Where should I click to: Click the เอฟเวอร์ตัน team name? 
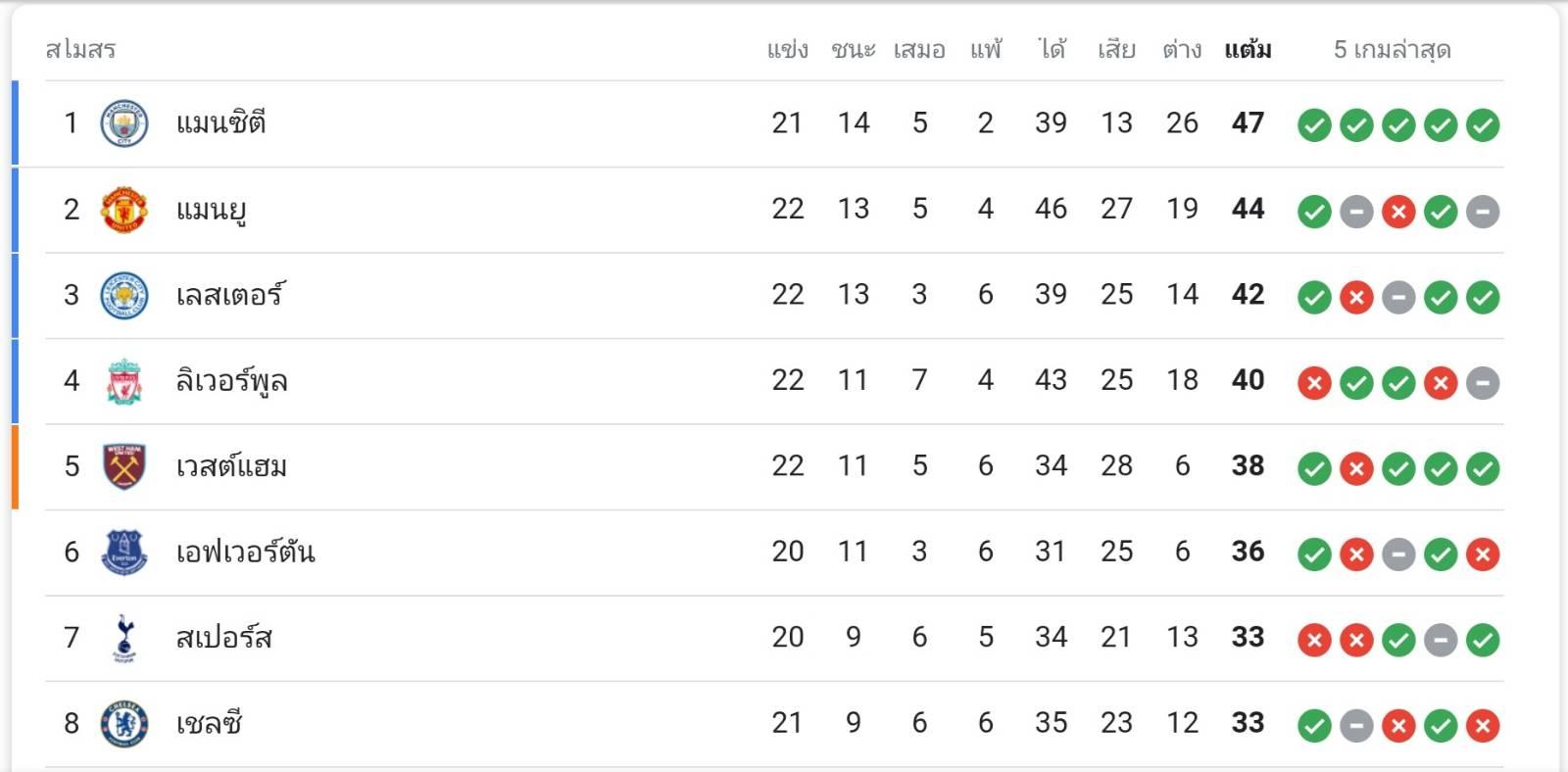click(x=245, y=553)
